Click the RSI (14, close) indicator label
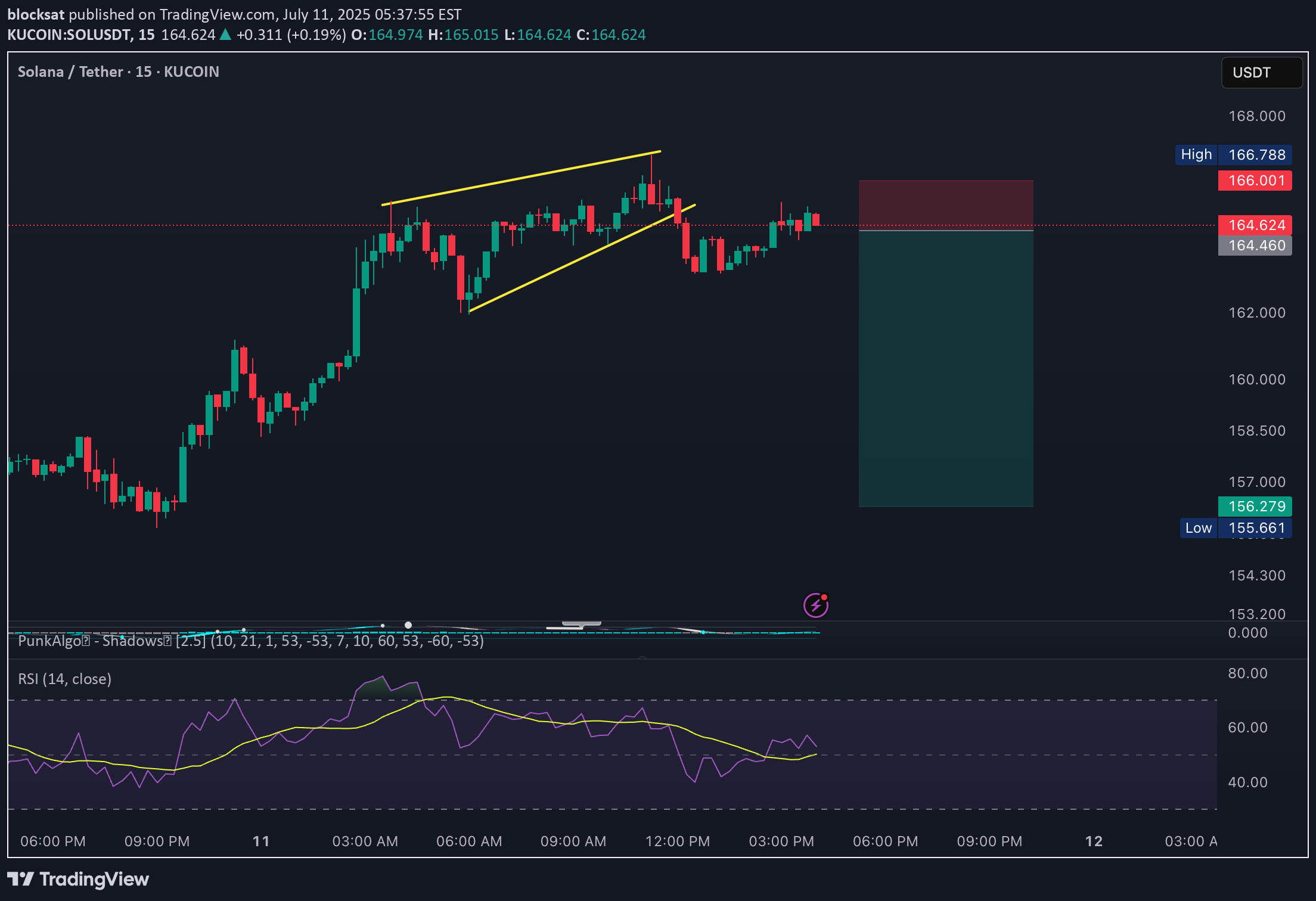 click(x=64, y=679)
